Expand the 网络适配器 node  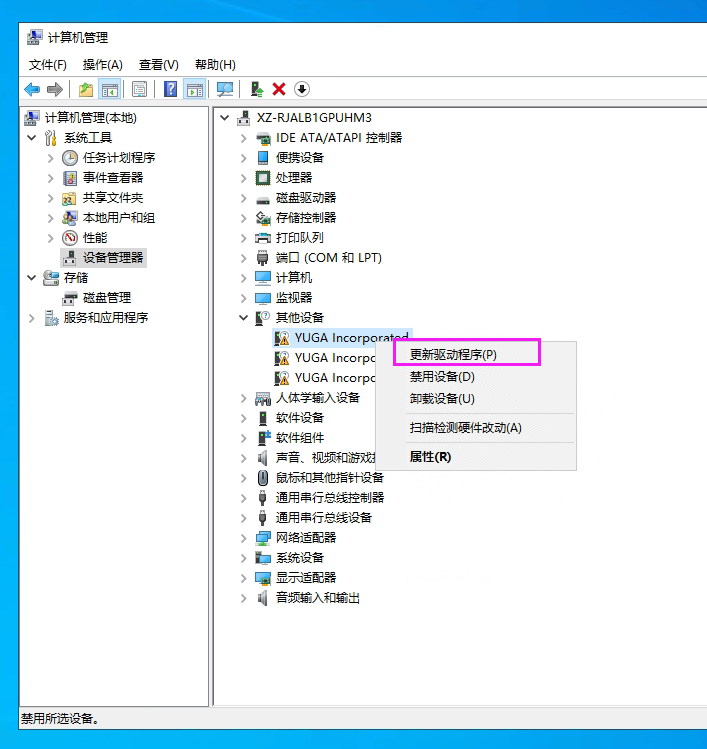pos(243,538)
